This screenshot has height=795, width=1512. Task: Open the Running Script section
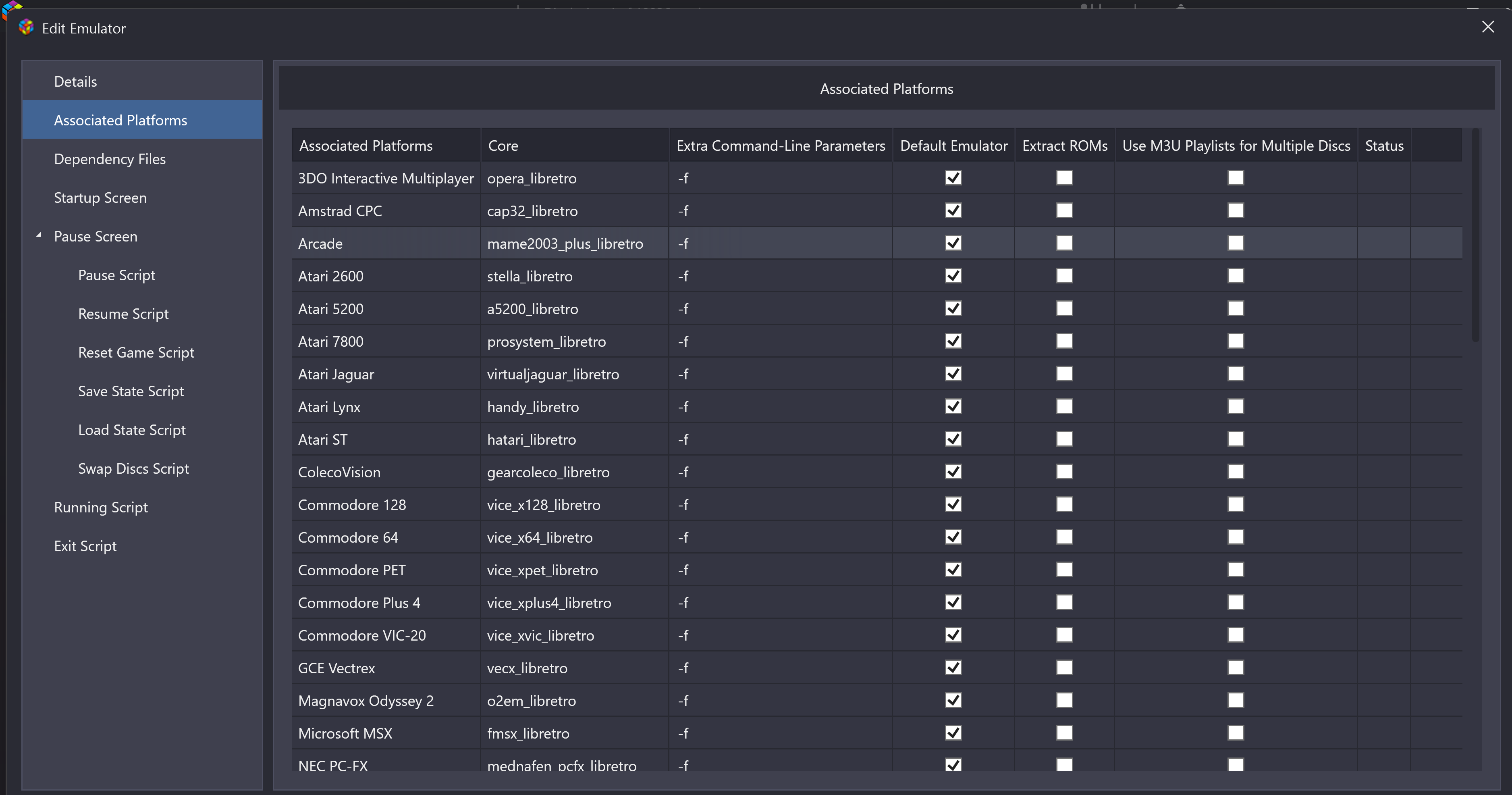(142, 507)
